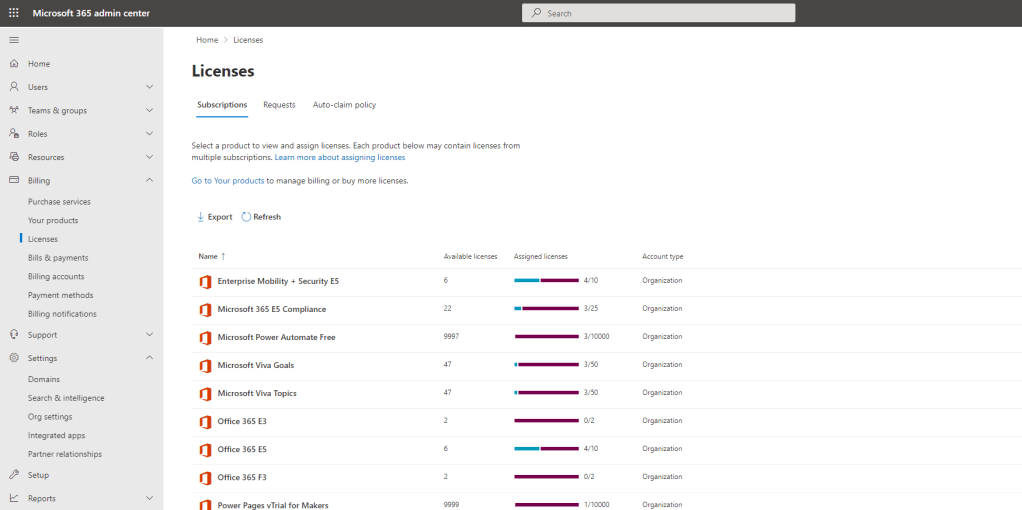
Task: Click the Enterprise Mobility + Security E5 usage bar
Action: coord(546,281)
